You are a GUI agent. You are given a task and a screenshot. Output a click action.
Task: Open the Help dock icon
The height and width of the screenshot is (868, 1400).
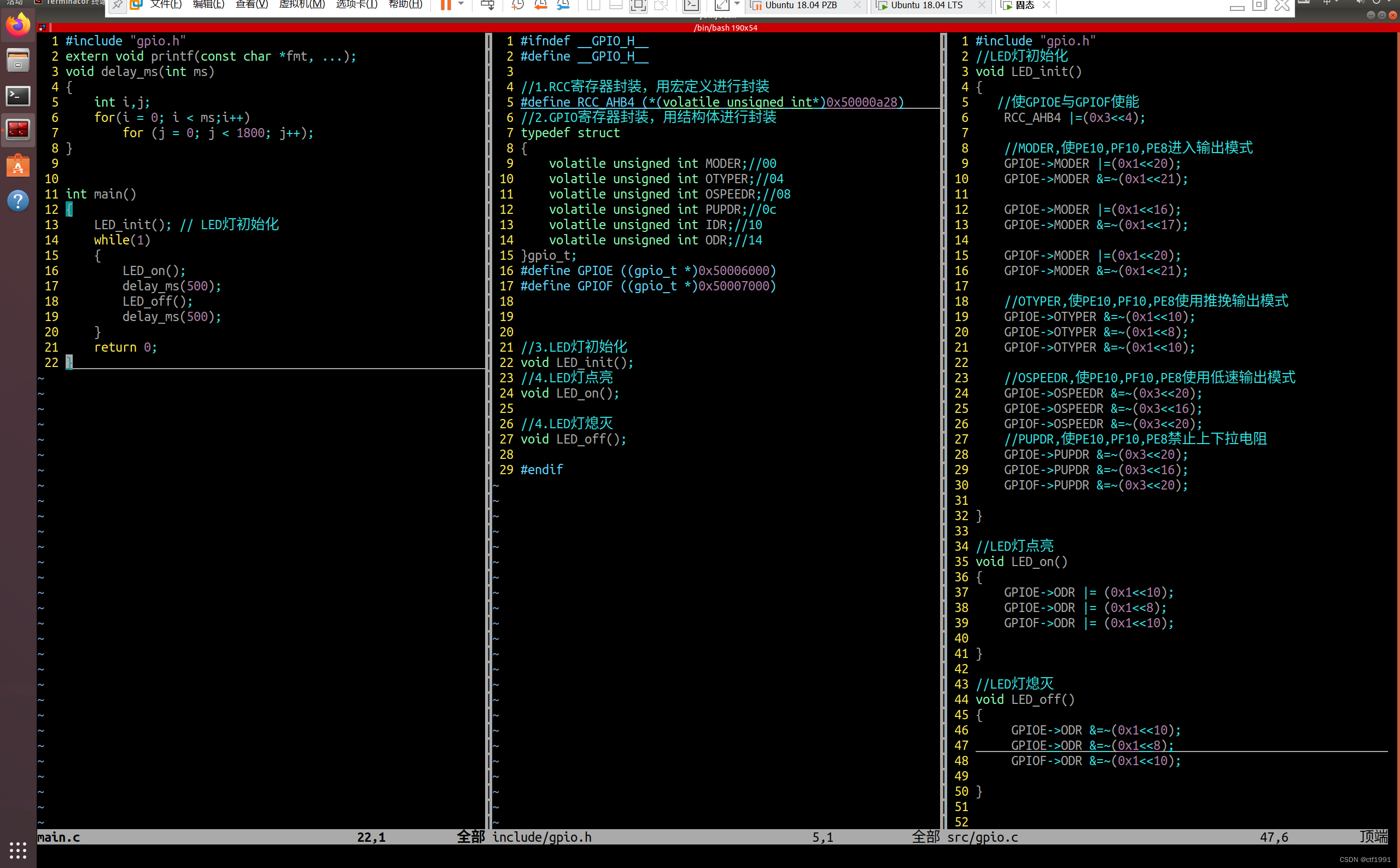tap(18, 201)
